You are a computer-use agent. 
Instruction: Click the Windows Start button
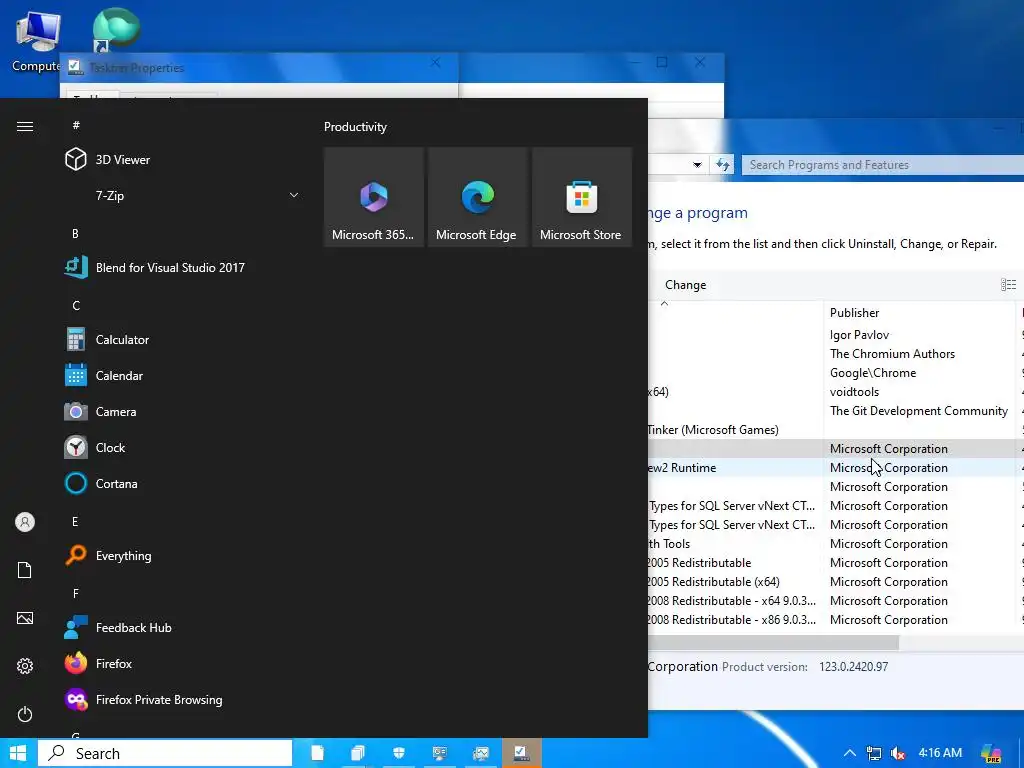pyautogui.click(x=18, y=753)
